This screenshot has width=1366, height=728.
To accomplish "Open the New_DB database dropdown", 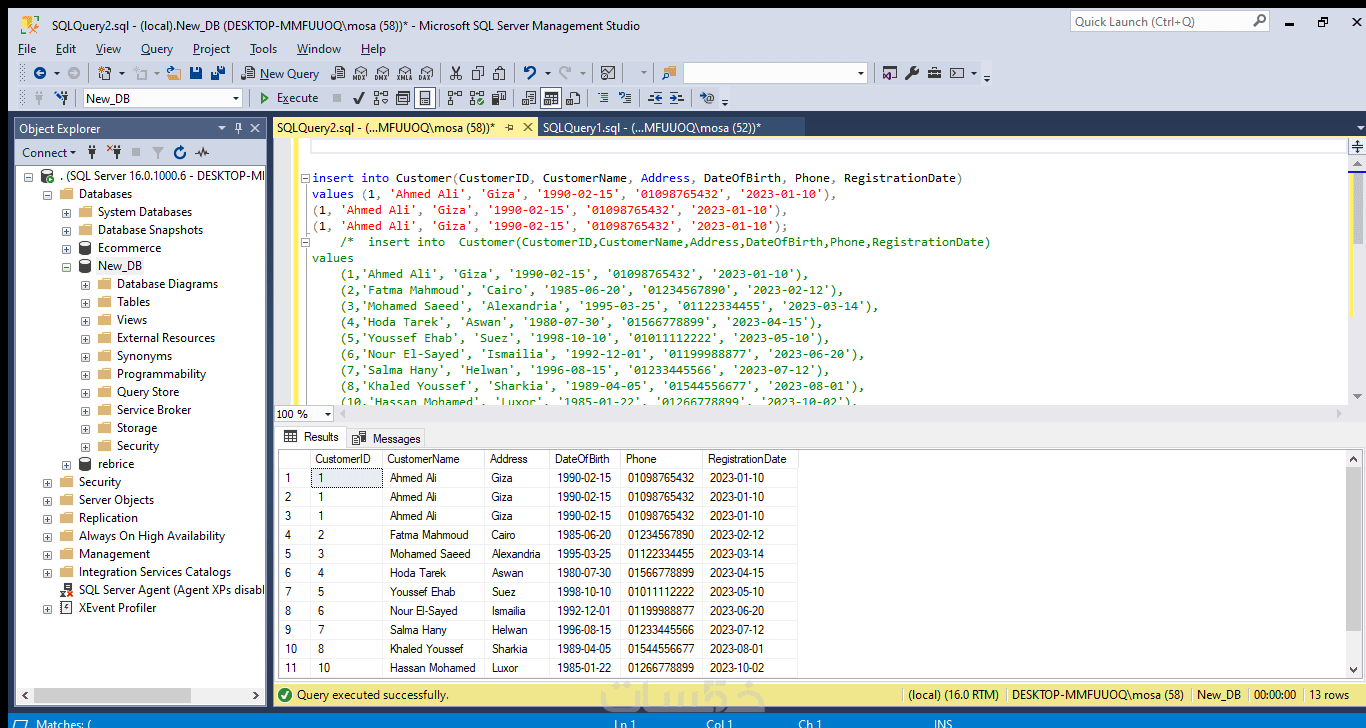I will (237, 98).
